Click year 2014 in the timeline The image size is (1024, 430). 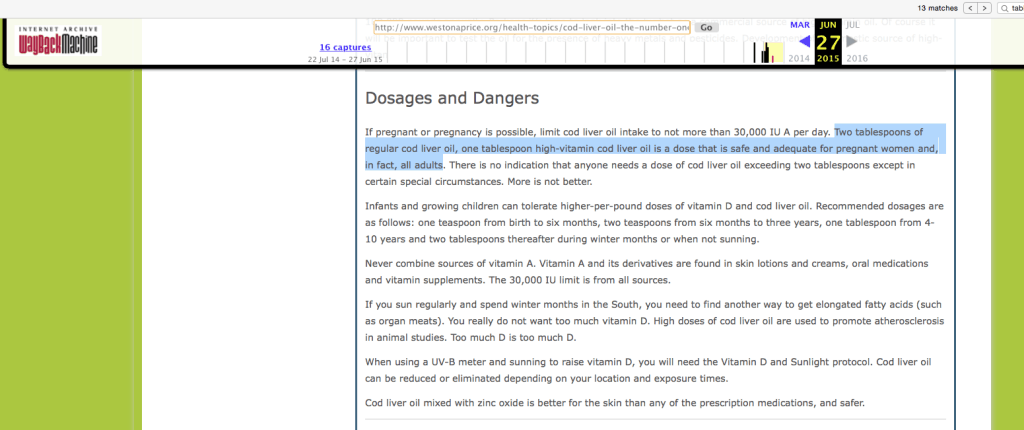(x=799, y=59)
